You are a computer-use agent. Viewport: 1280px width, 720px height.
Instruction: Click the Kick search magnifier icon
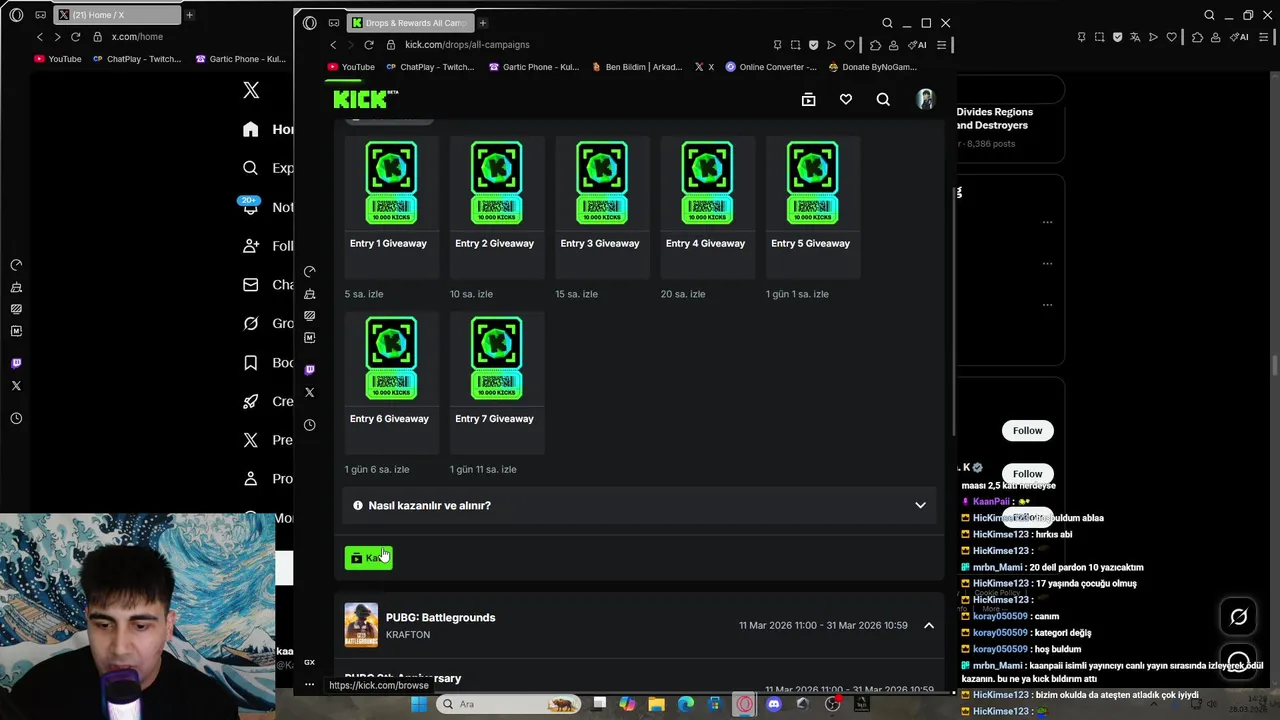coord(883,99)
